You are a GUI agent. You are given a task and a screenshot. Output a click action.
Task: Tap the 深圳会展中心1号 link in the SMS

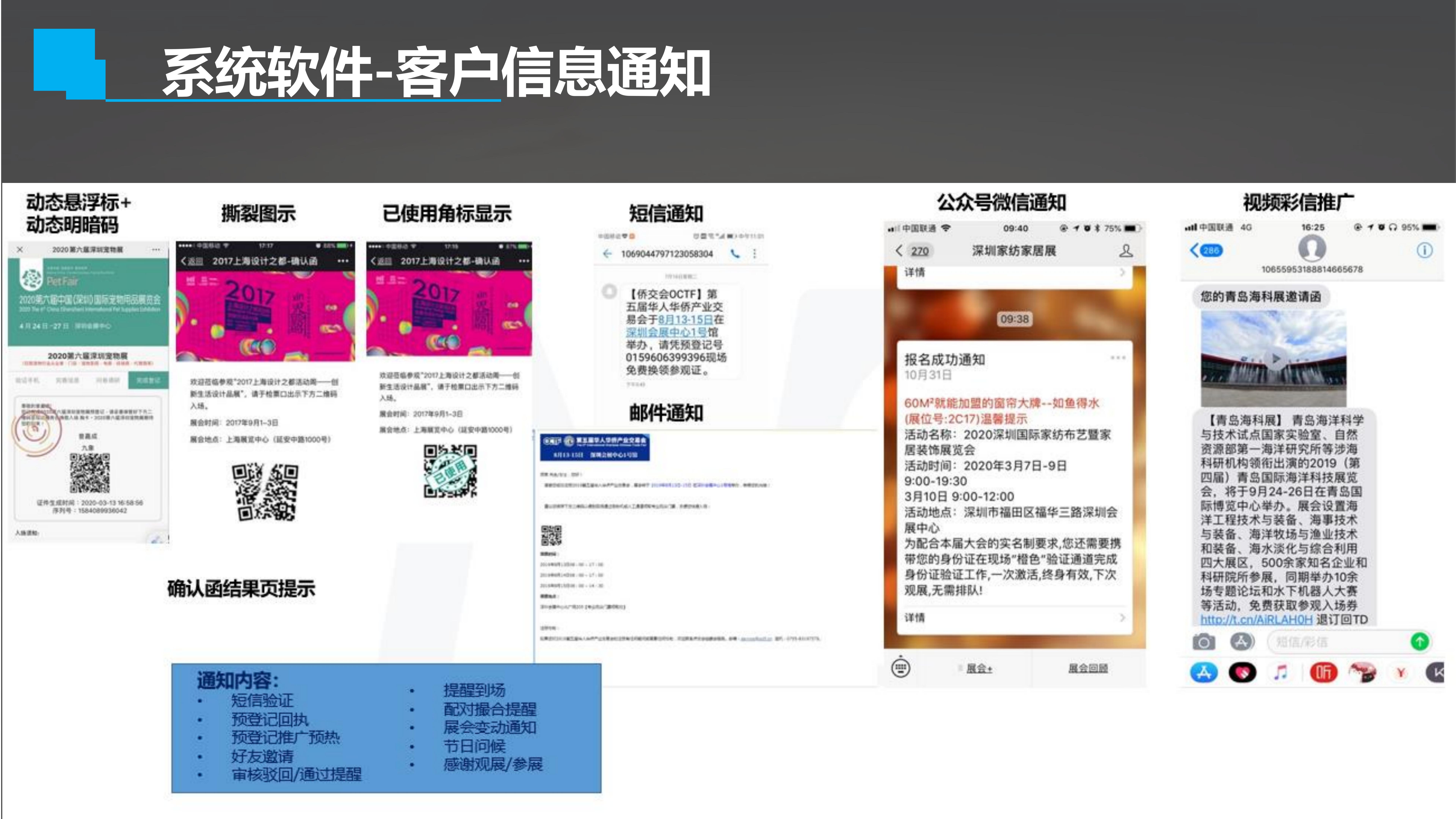(666, 332)
